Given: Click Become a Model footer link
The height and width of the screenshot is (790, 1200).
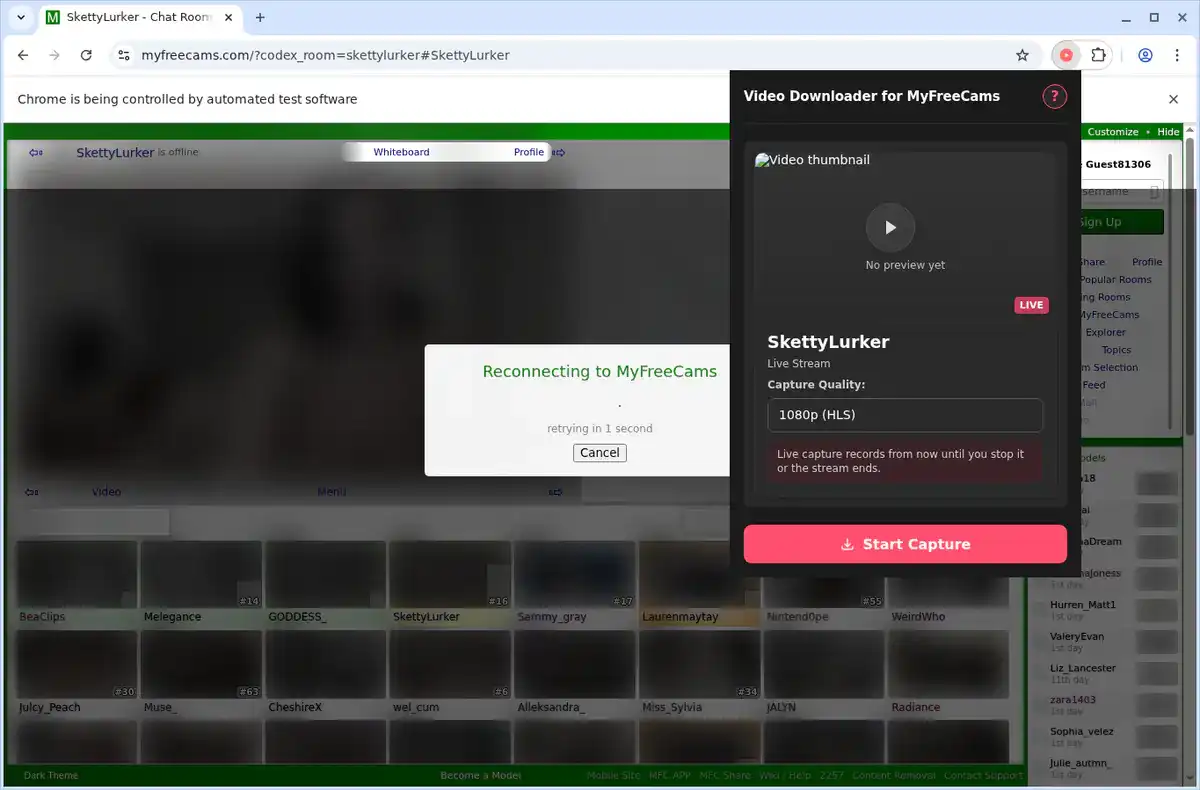Looking at the screenshot, I should 481,775.
